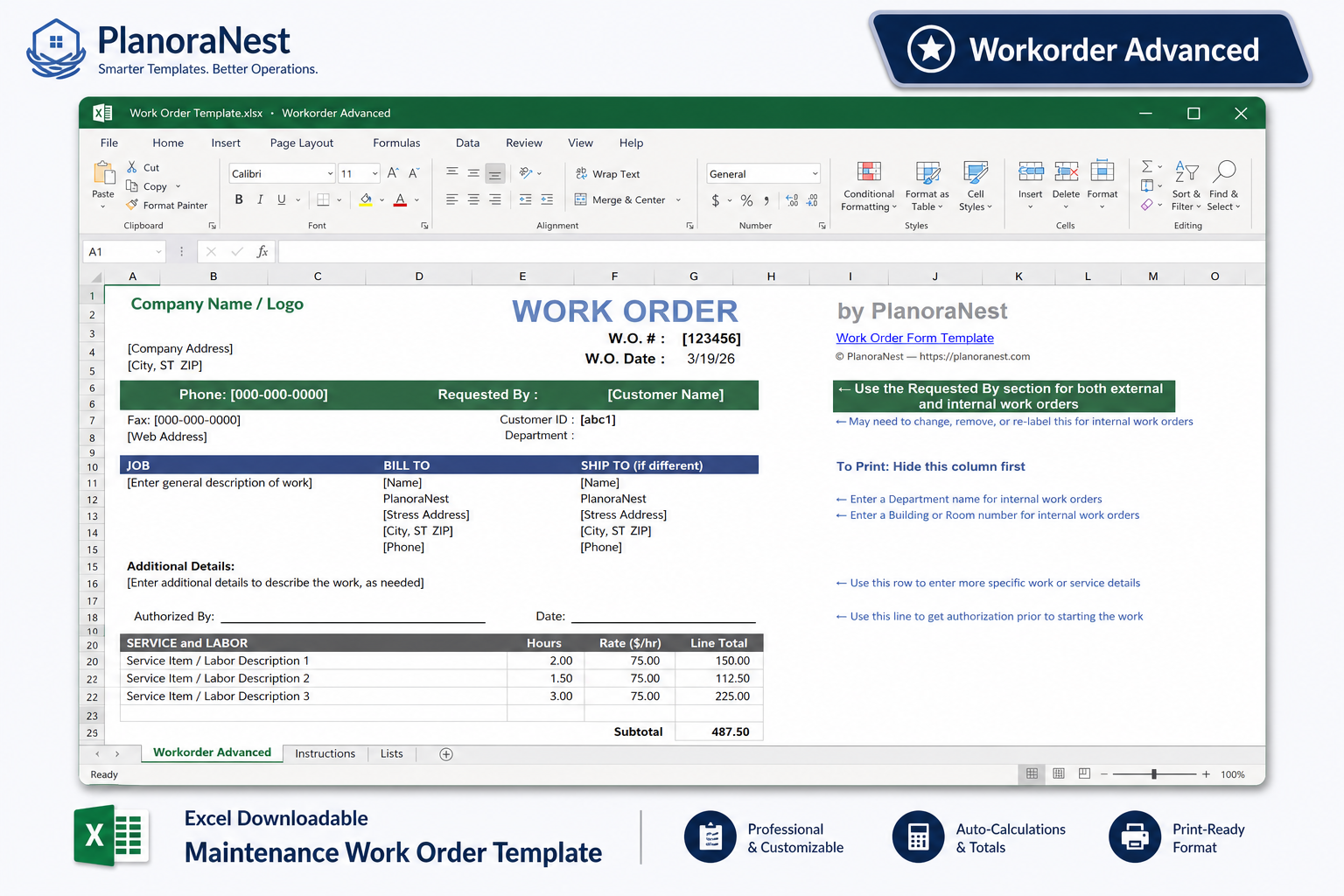Switch to Page Break Preview in status bar
This screenshot has width=1344, height=896.
coord(1084,773)
